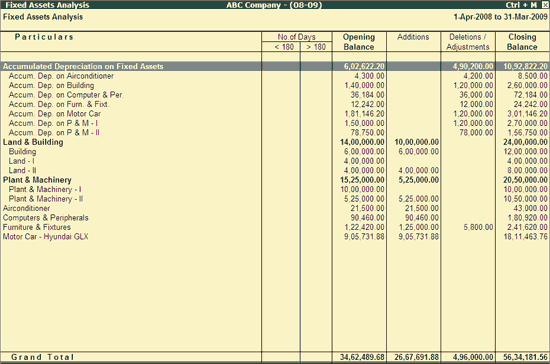Click the Additions column header

click(x=413, y=37)
